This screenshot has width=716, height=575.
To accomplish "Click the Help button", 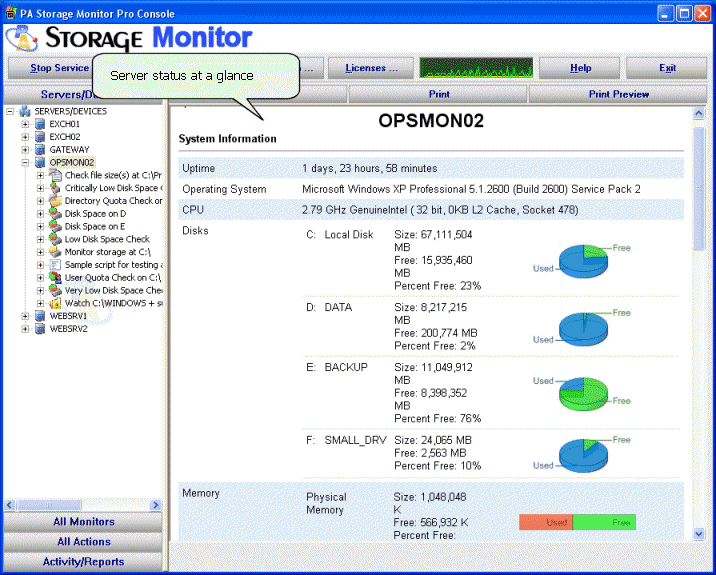I will (x=579, y=68).
